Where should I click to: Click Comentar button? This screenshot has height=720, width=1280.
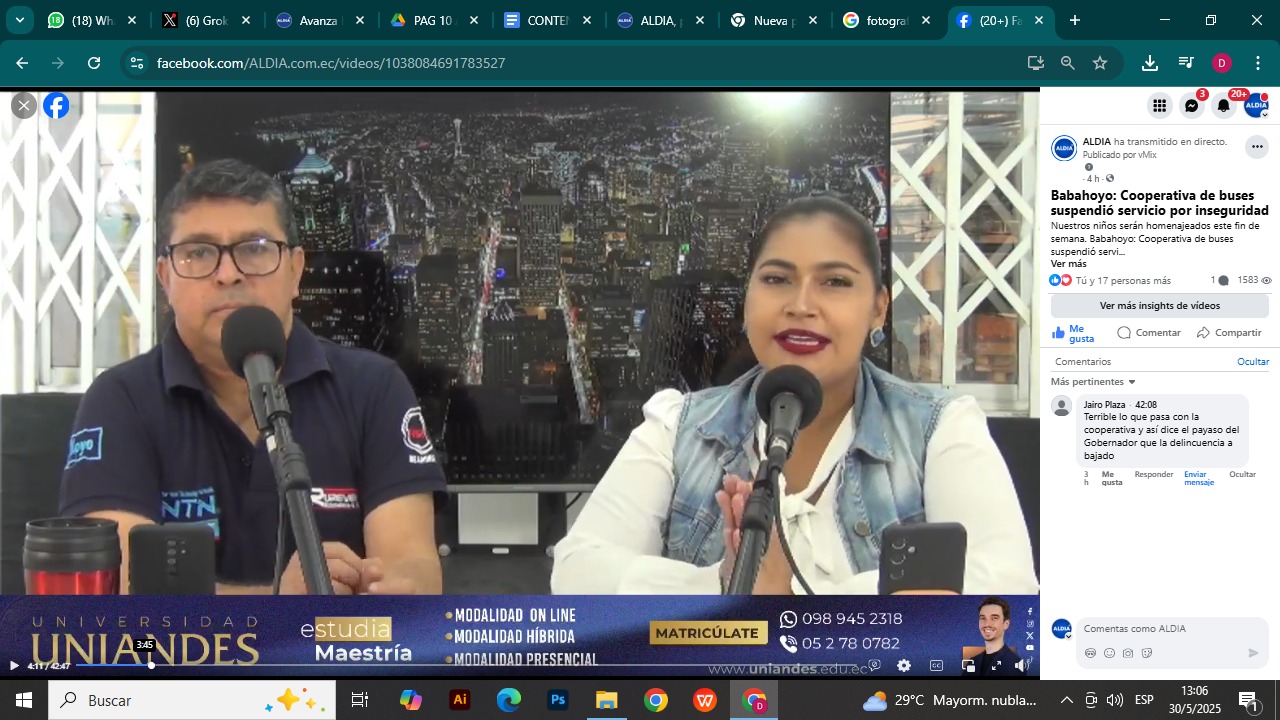[x=1149, y=333]
